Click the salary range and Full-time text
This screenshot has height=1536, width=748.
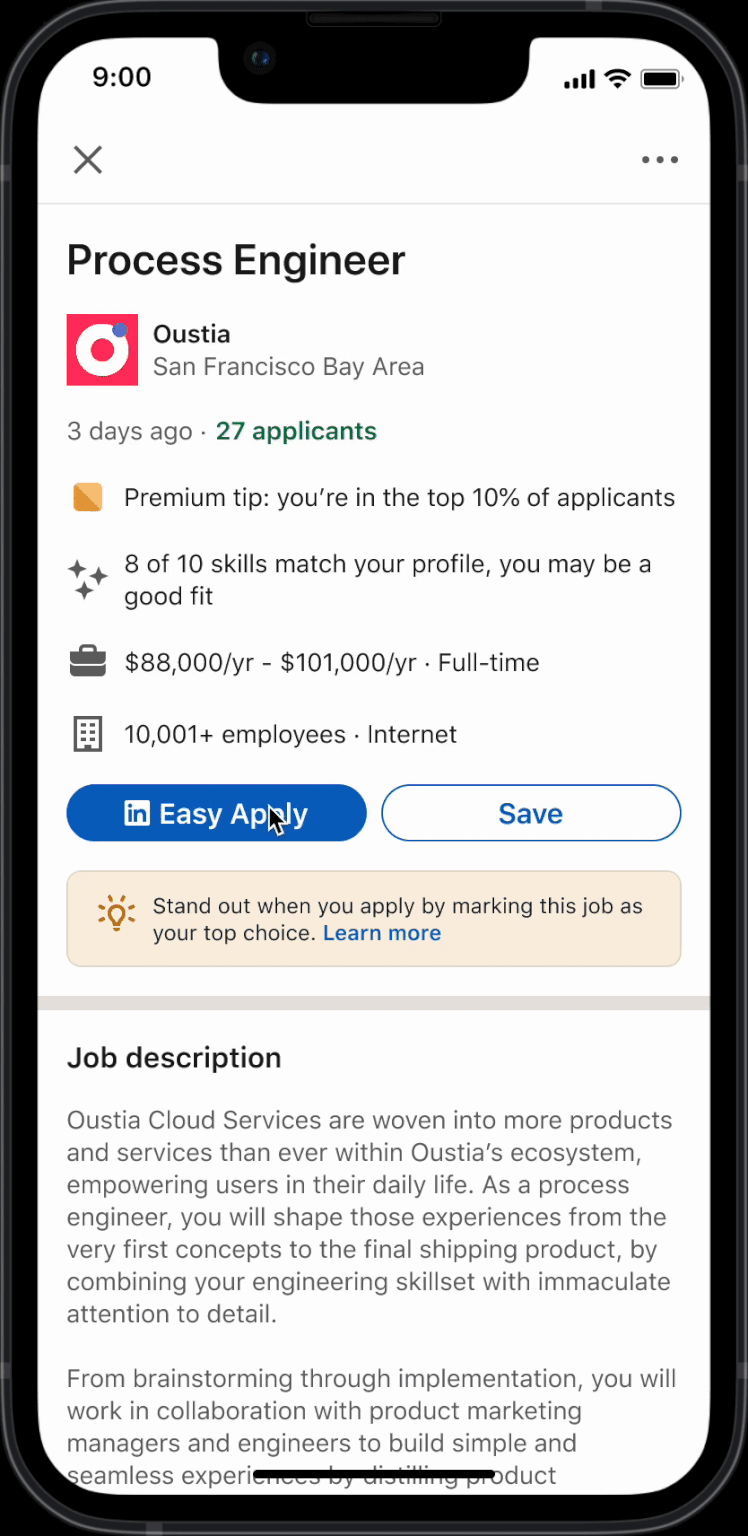(x=332, y=662)
